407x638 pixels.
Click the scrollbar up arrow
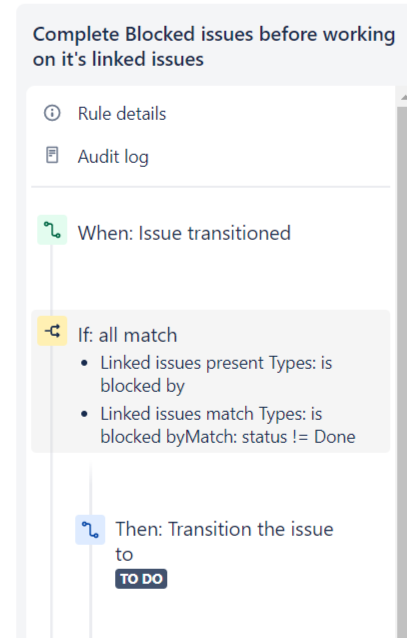pos(403,98)
